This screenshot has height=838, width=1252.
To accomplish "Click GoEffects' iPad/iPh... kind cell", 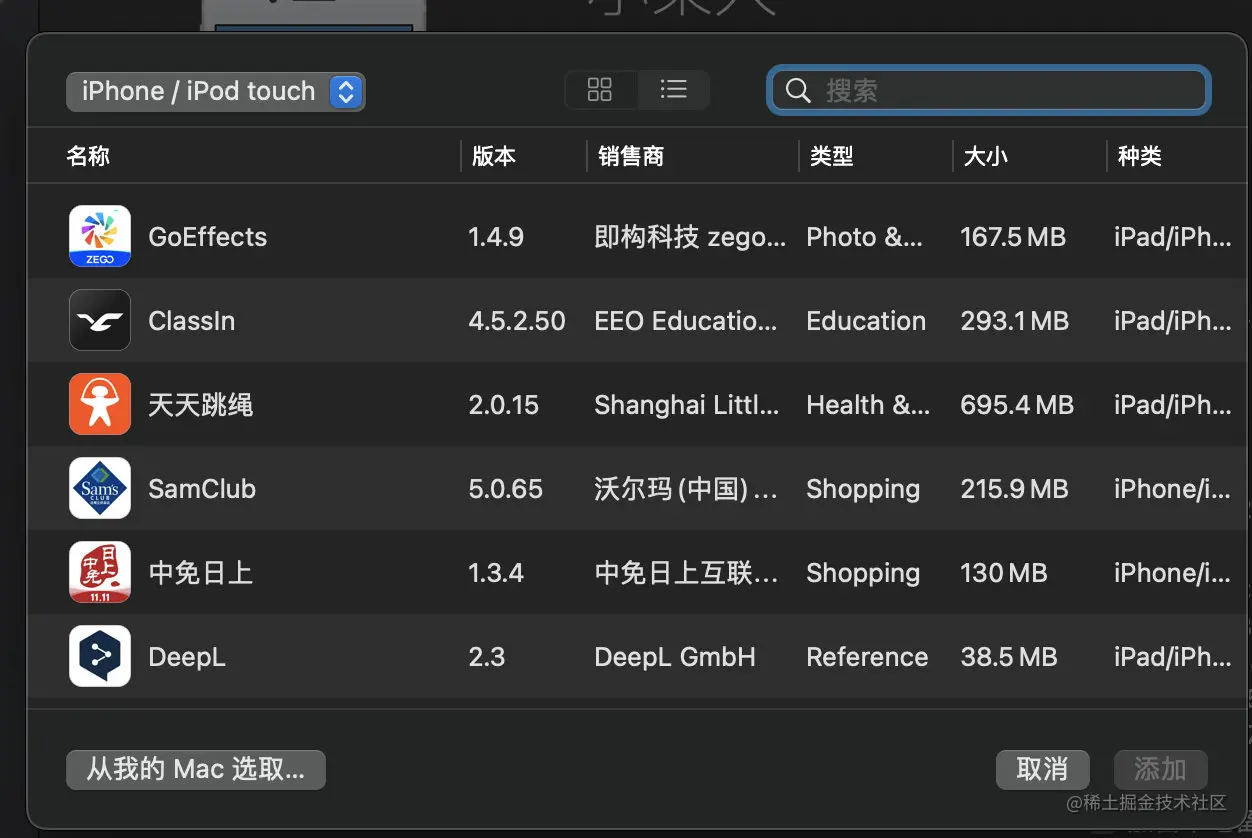I will [1173, 237].
